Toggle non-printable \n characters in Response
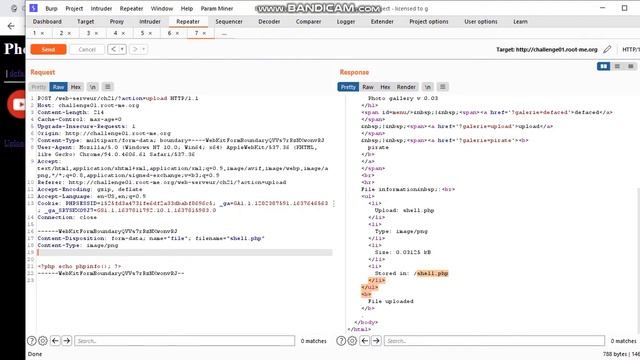The height and width of the screenshot is (360, 640). [427, 87]
